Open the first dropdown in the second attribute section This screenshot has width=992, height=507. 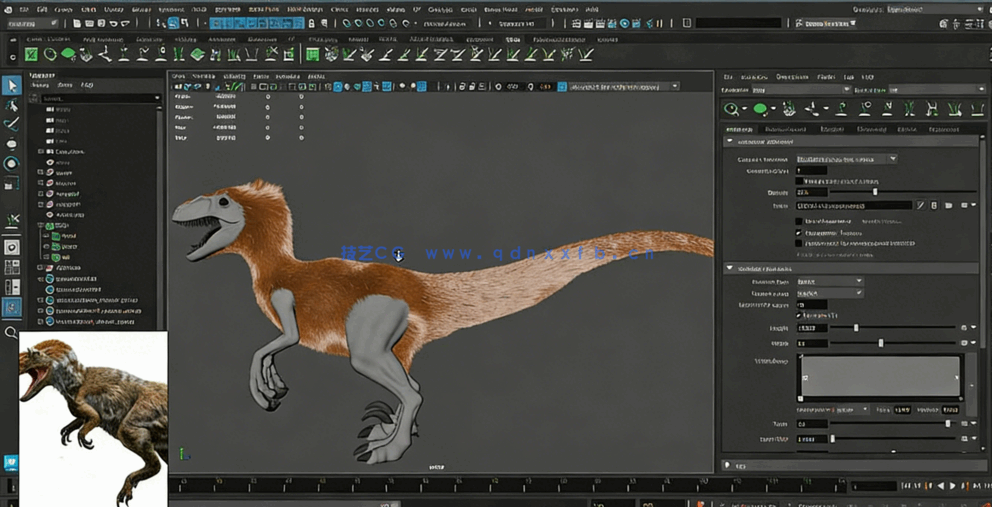[829, 282]
